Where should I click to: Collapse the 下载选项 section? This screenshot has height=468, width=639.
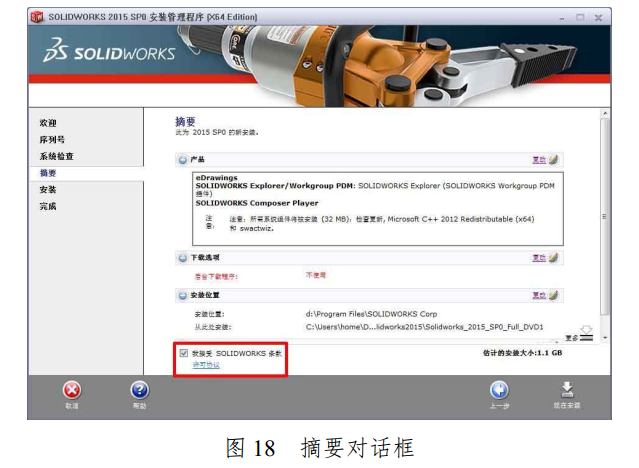[x=183, y=258]
